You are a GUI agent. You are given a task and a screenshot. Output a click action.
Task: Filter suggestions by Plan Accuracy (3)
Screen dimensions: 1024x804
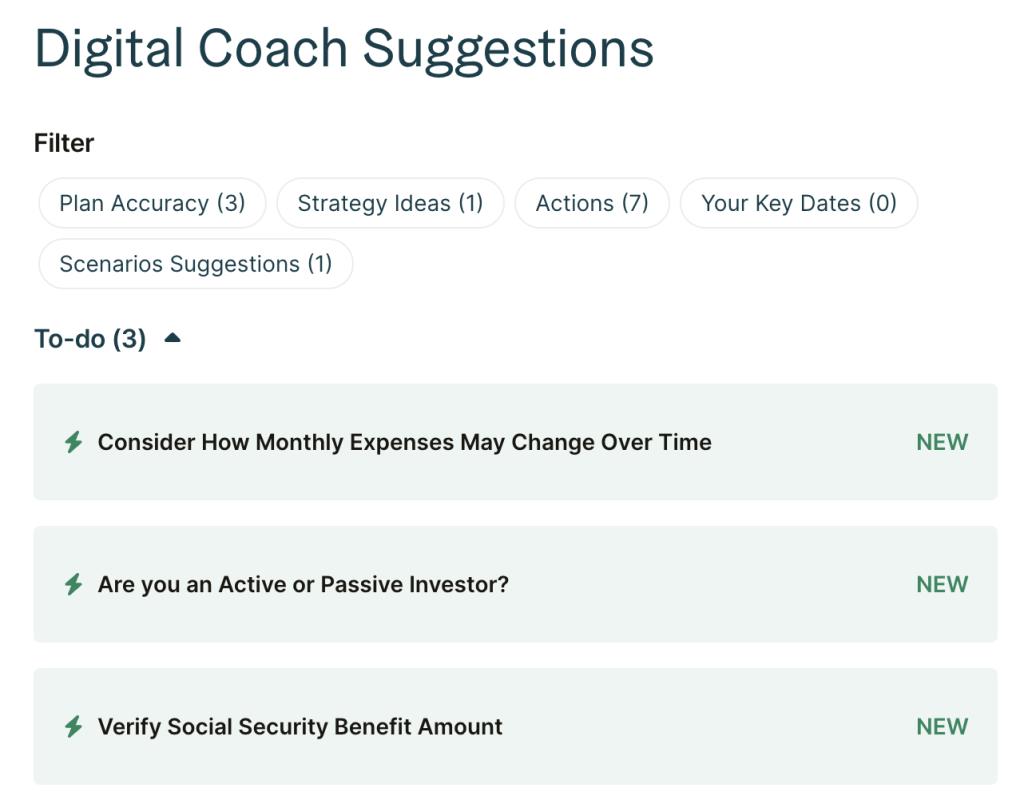[152, 203]
